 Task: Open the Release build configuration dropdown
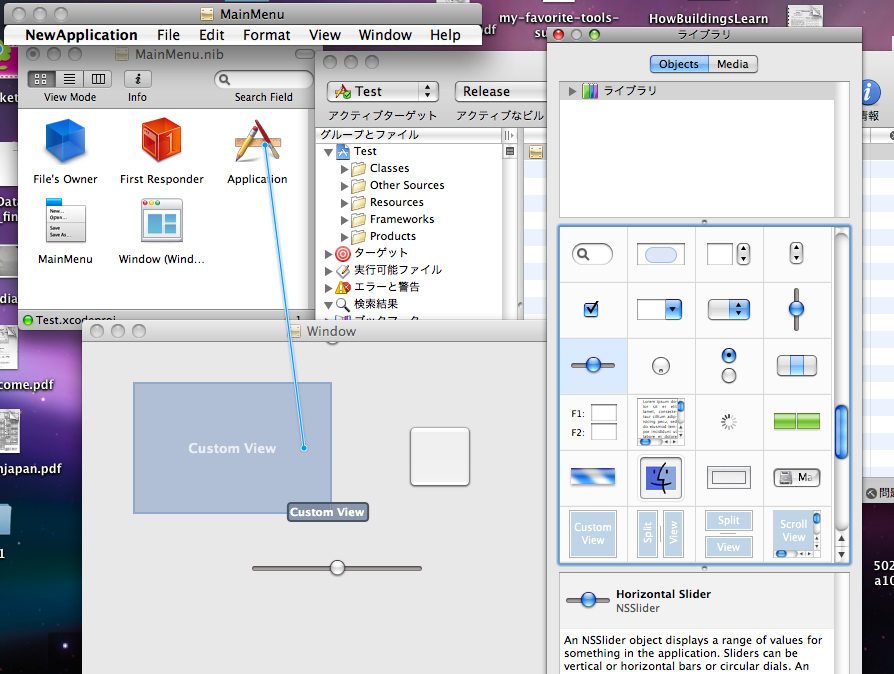coord(501,91)
